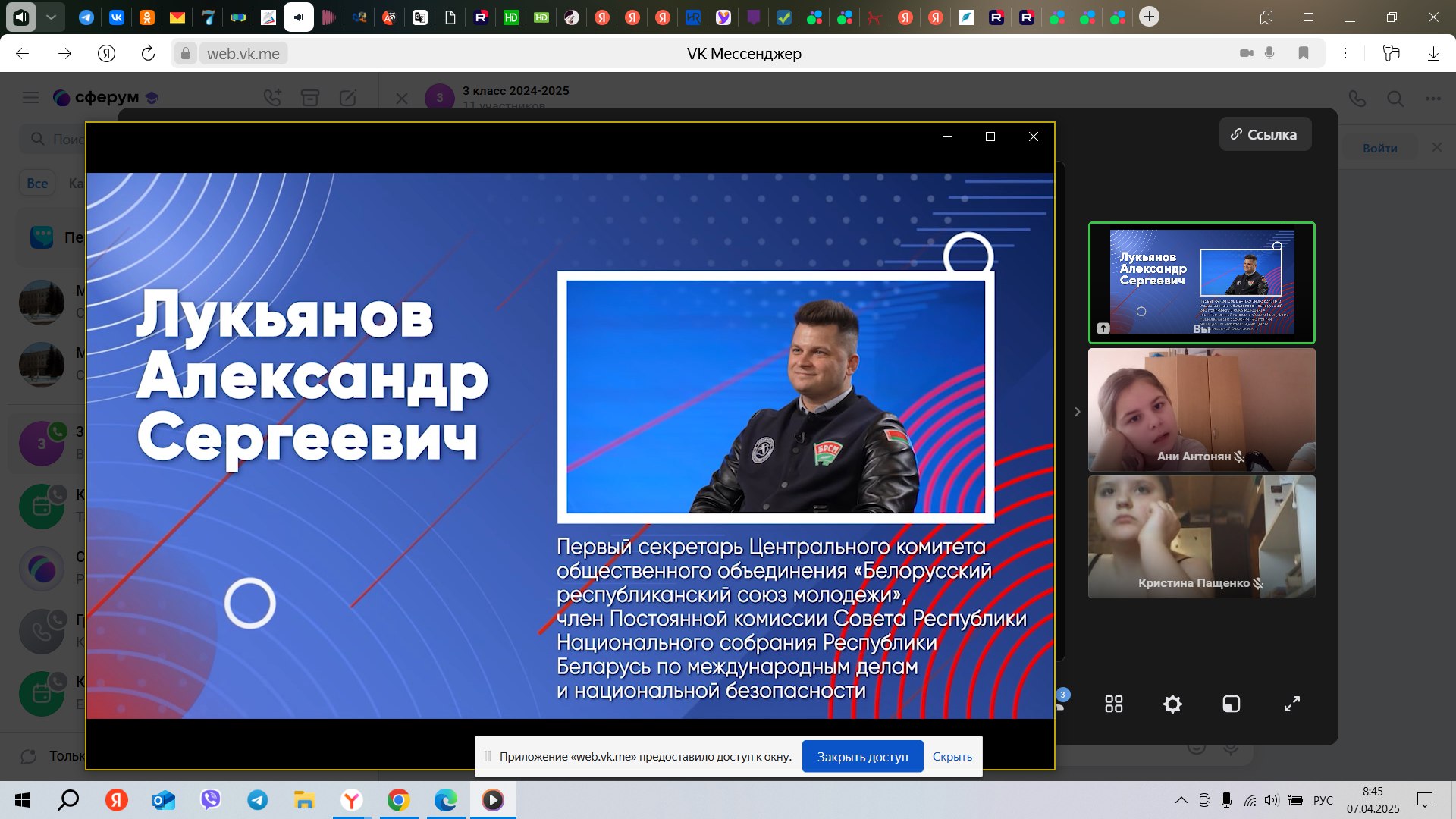Open the Yandex Browser main menu
Viewport: 1456px width, 819px height.
click(1307, 17)
